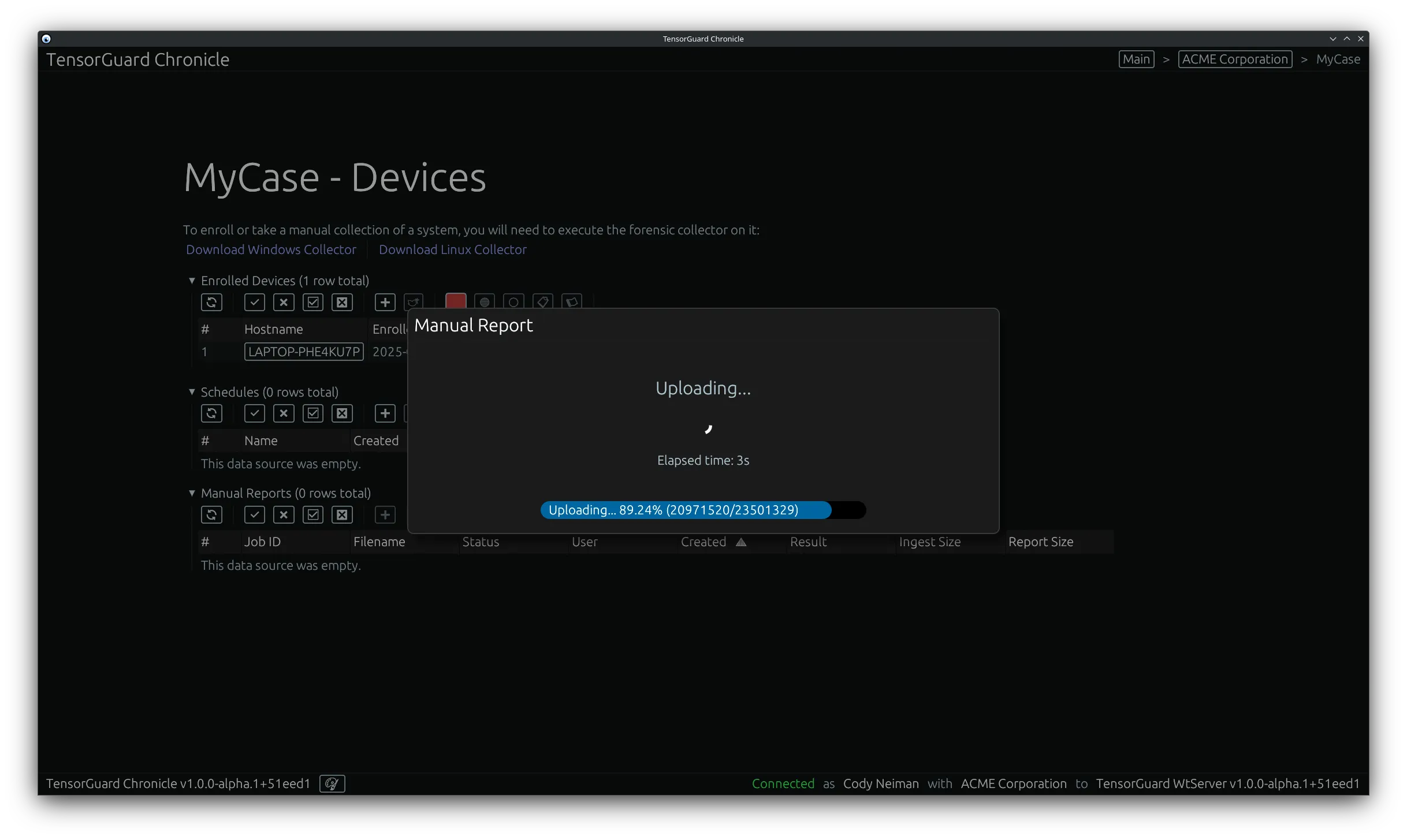This screenshot has height=840, width=1407.
Task: Click the add (plus) icon for Schedules
Action: (x=385, y=413)
